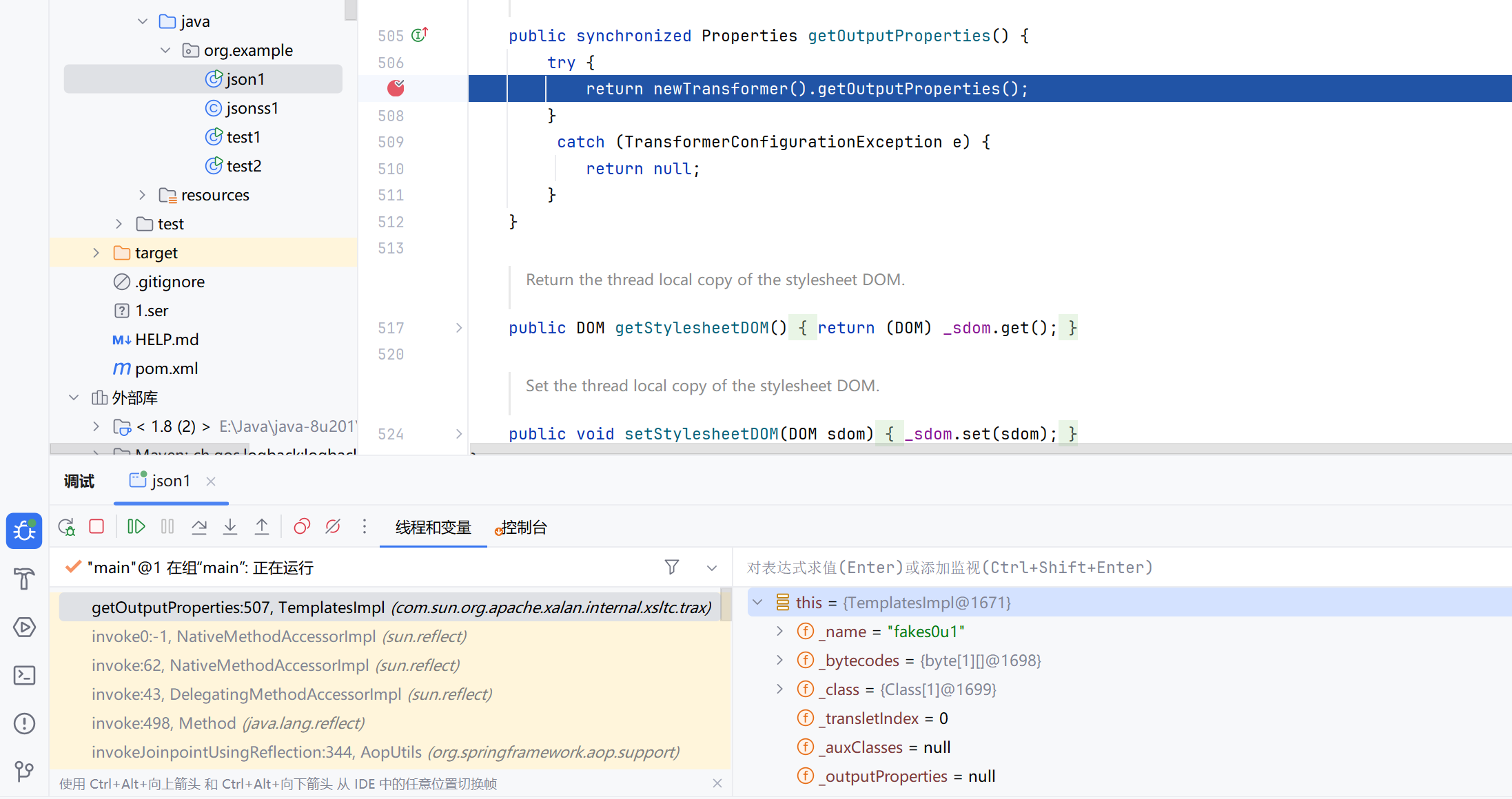Open Git tool window
Image resolution: width=1512 pixels, height=799 pixels.
[24, 771]
